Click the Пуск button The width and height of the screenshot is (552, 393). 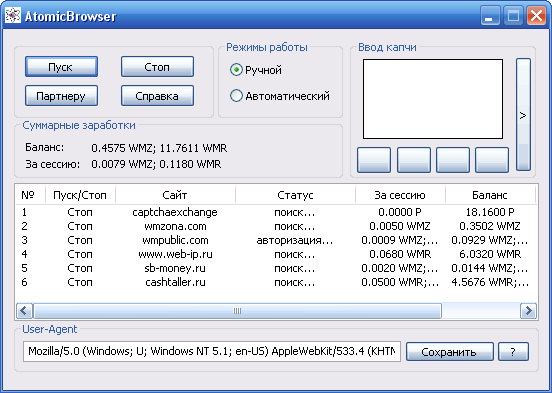click(x=61, y=67)
